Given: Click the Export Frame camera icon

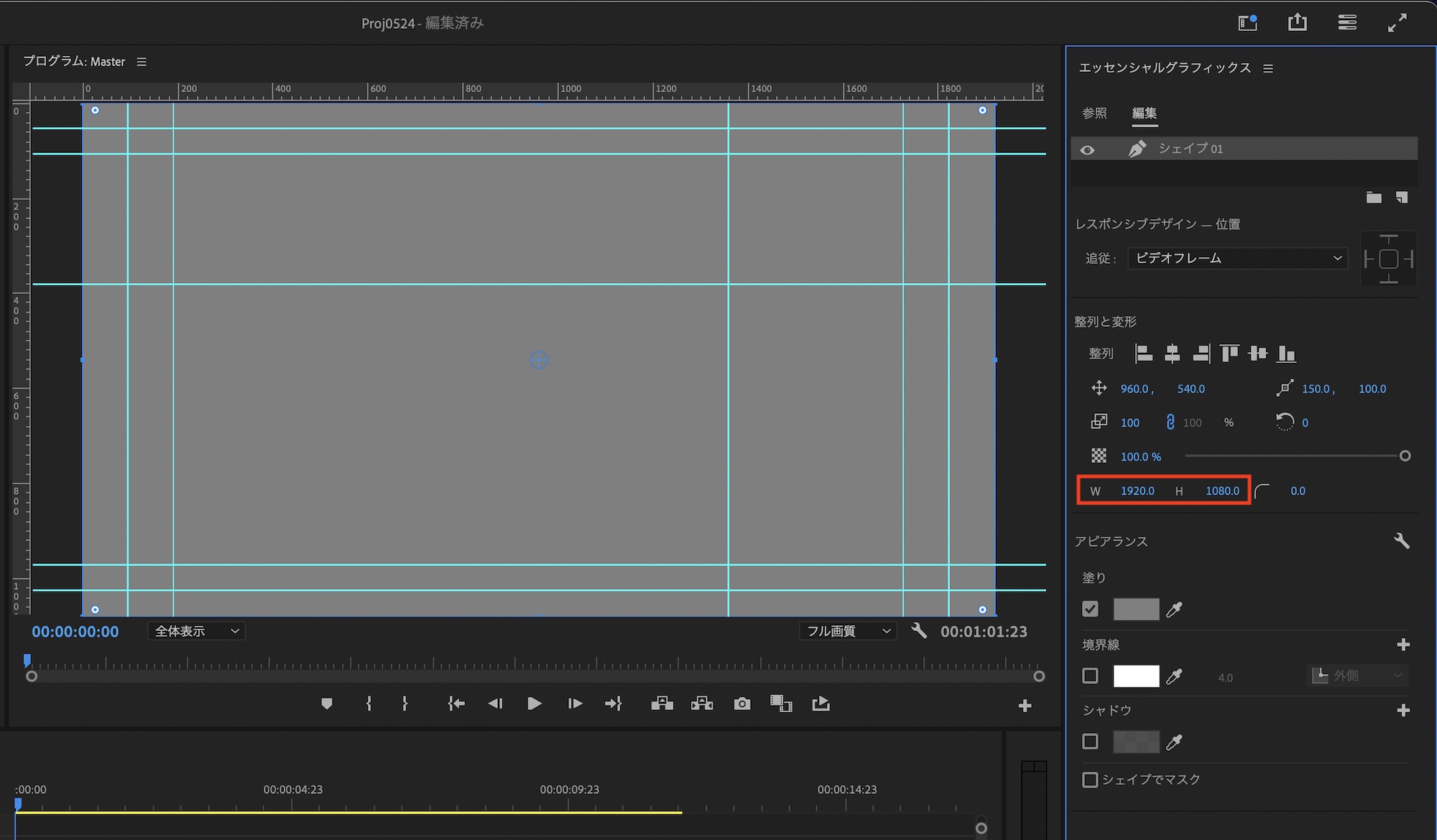Looking at the screenshot, I should click(x=742, y=703).
